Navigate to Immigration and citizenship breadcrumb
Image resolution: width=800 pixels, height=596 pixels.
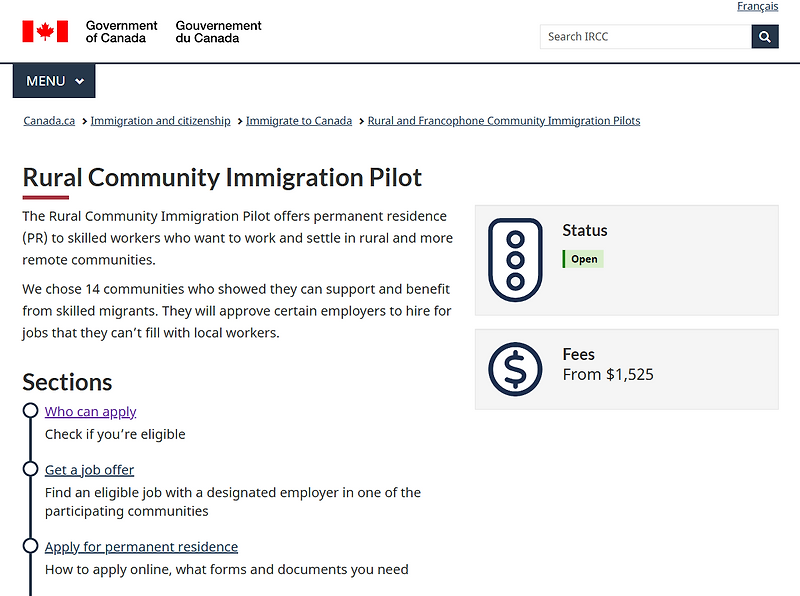[x=160, y=120]
